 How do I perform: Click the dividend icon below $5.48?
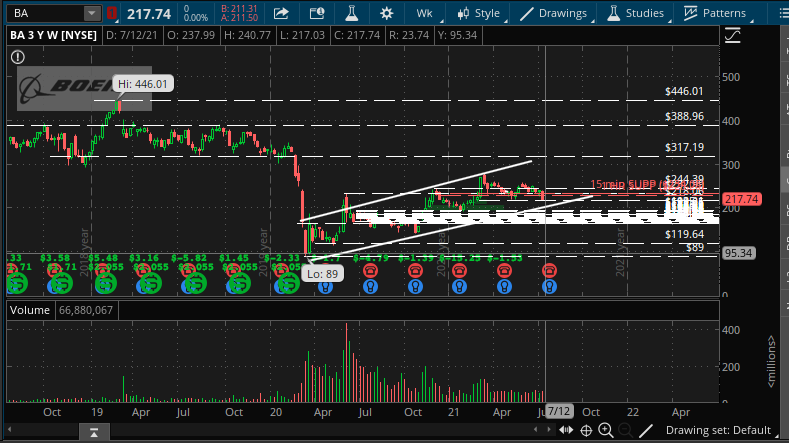point(105,284)
